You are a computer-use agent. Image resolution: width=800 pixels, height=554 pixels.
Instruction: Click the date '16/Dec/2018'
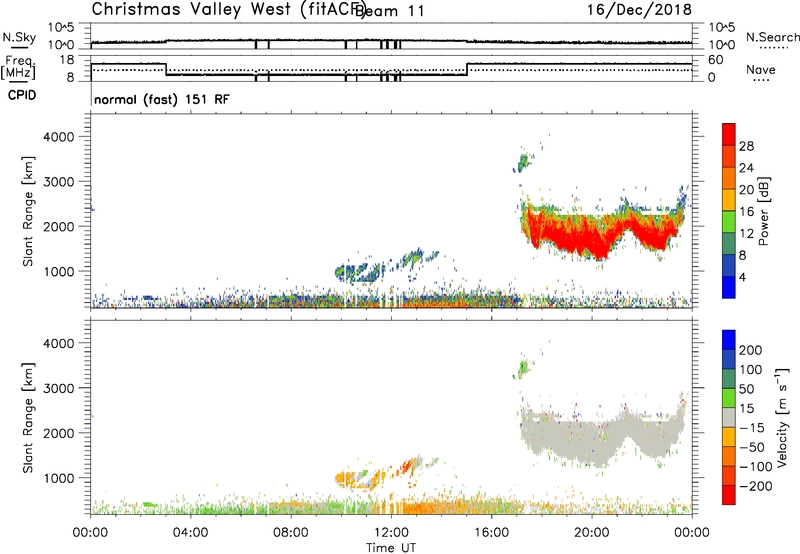[x=639, y=9]
